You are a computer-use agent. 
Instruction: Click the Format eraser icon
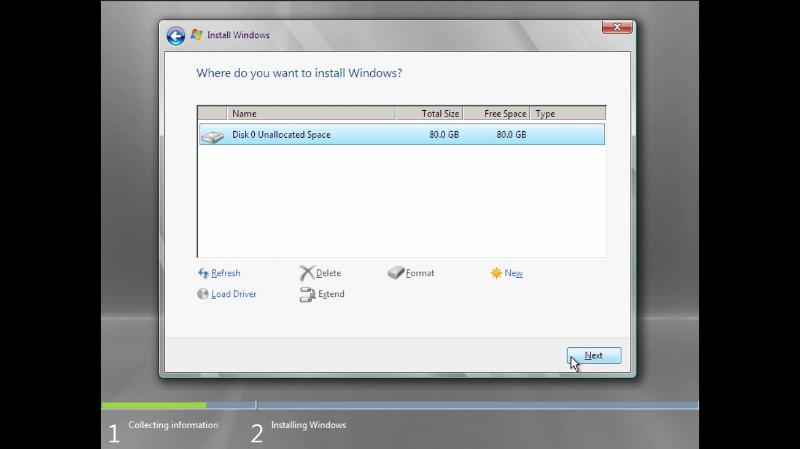click(x=395, y=272)
